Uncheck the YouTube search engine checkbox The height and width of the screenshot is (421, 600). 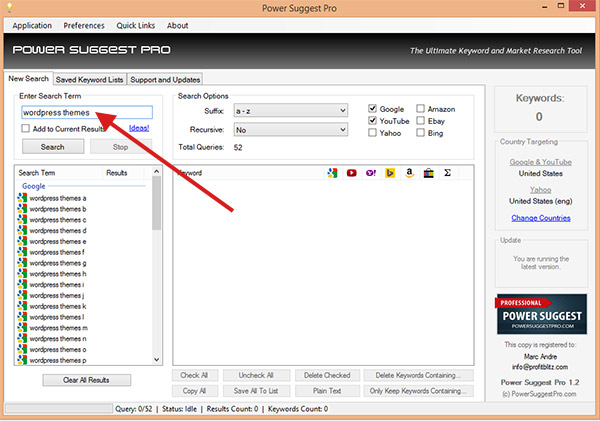pyautogui.click(x=372, y=121)
